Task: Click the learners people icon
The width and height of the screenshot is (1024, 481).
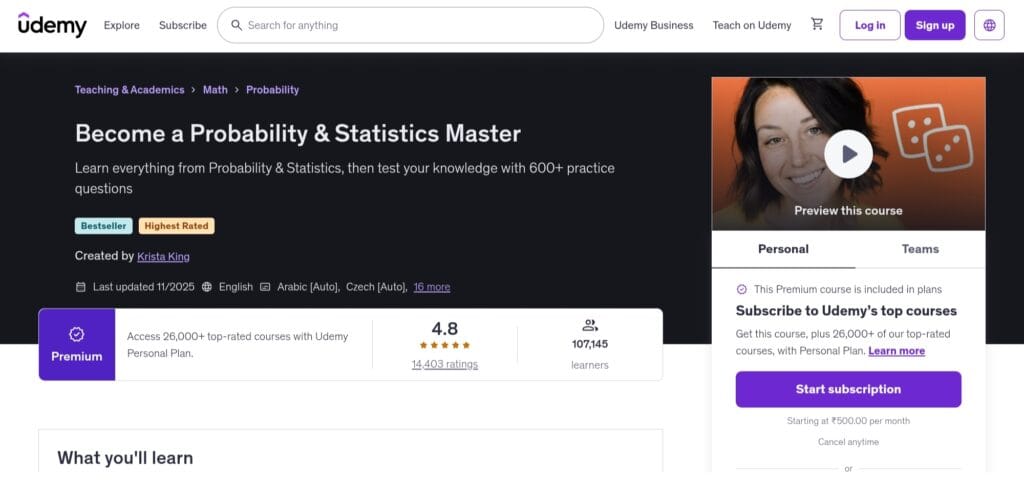Action: point(590,325)
